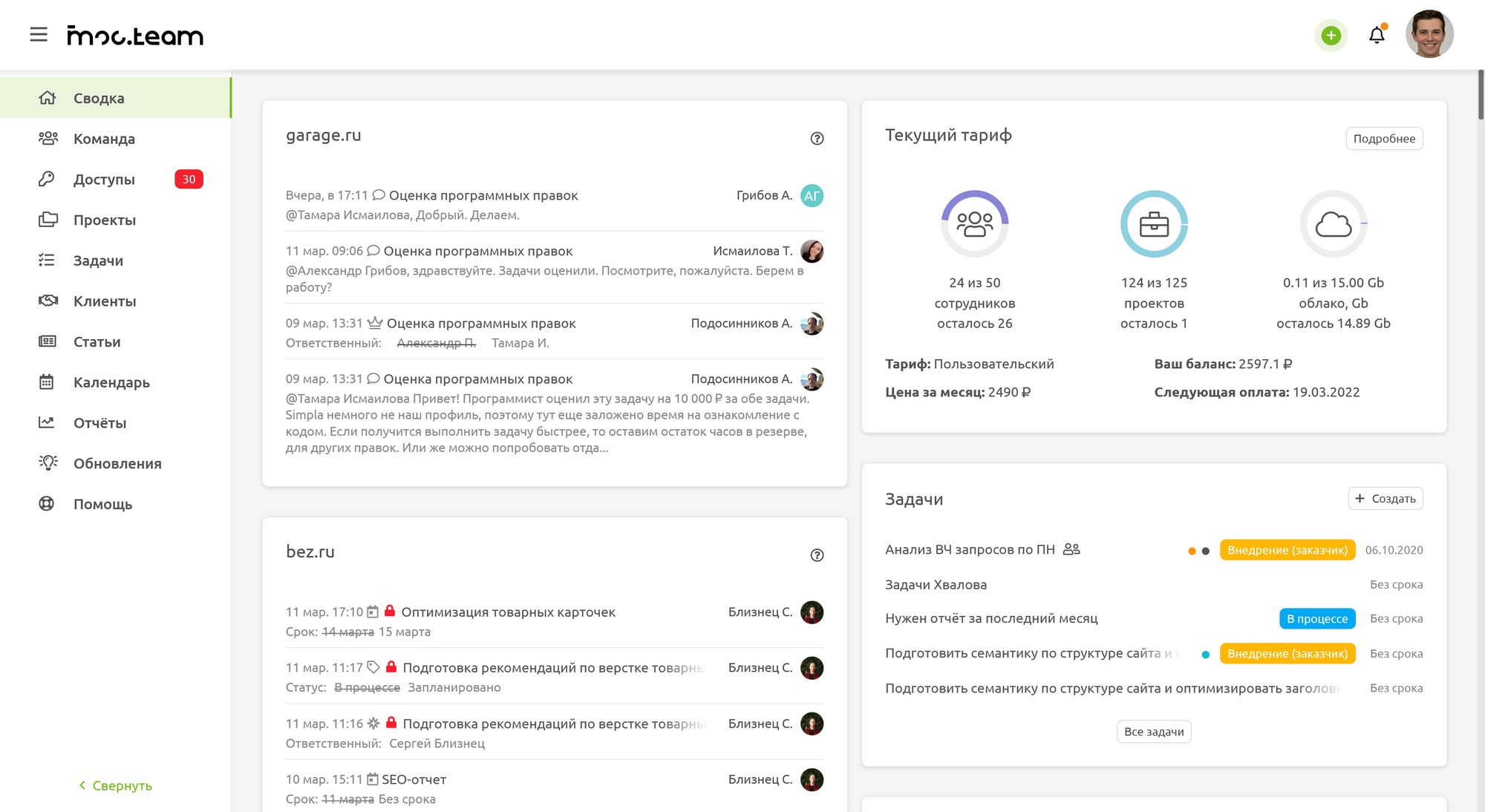Click the cloud storage circle icon

click(x=1333, y=223)
